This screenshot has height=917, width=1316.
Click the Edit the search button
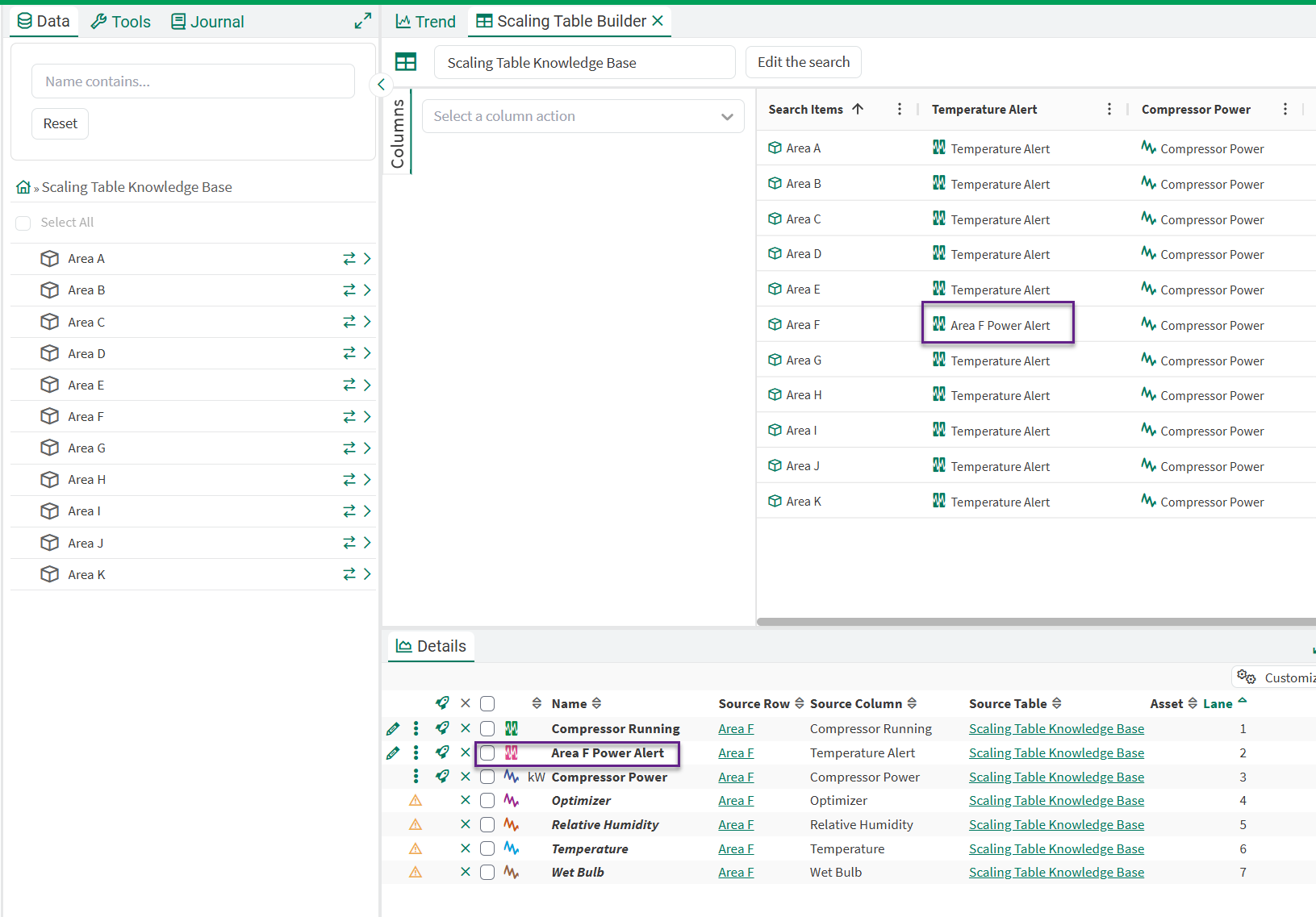(803, 62)
